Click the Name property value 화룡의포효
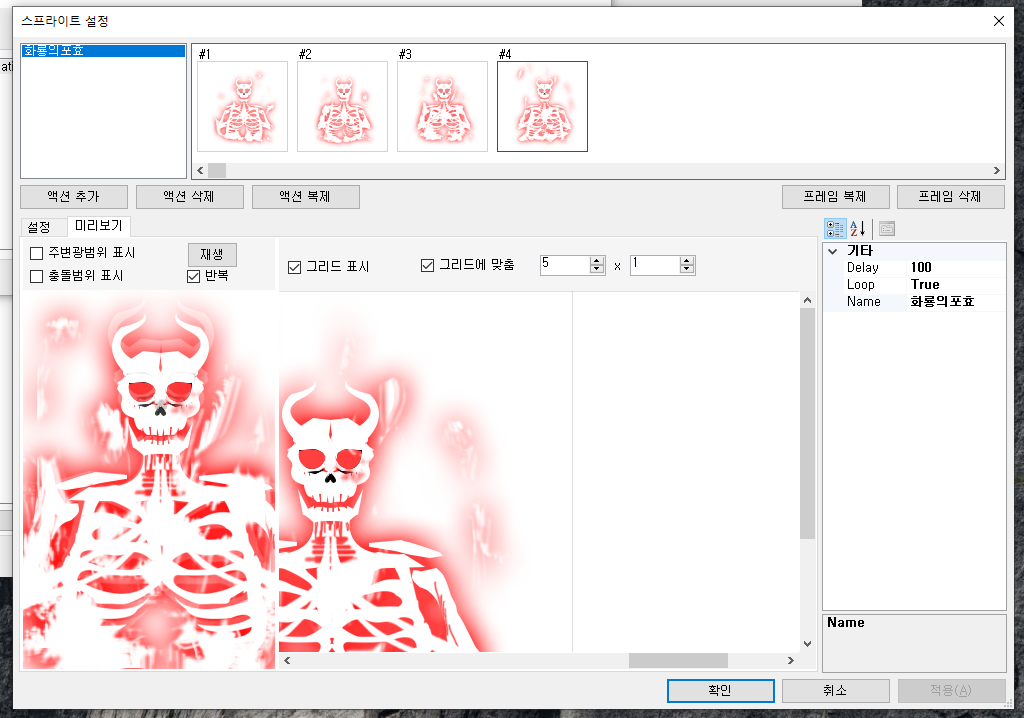This screenshot has height=718, width=1024. 956,302
